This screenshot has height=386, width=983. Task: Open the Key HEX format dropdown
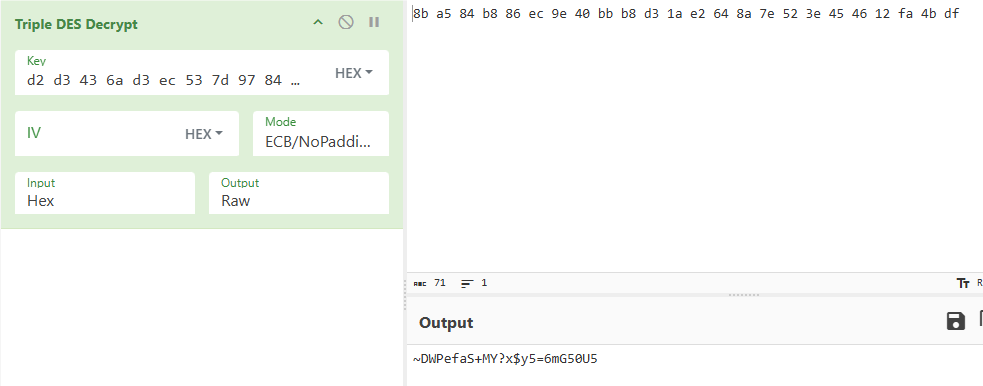click(354, 73)
